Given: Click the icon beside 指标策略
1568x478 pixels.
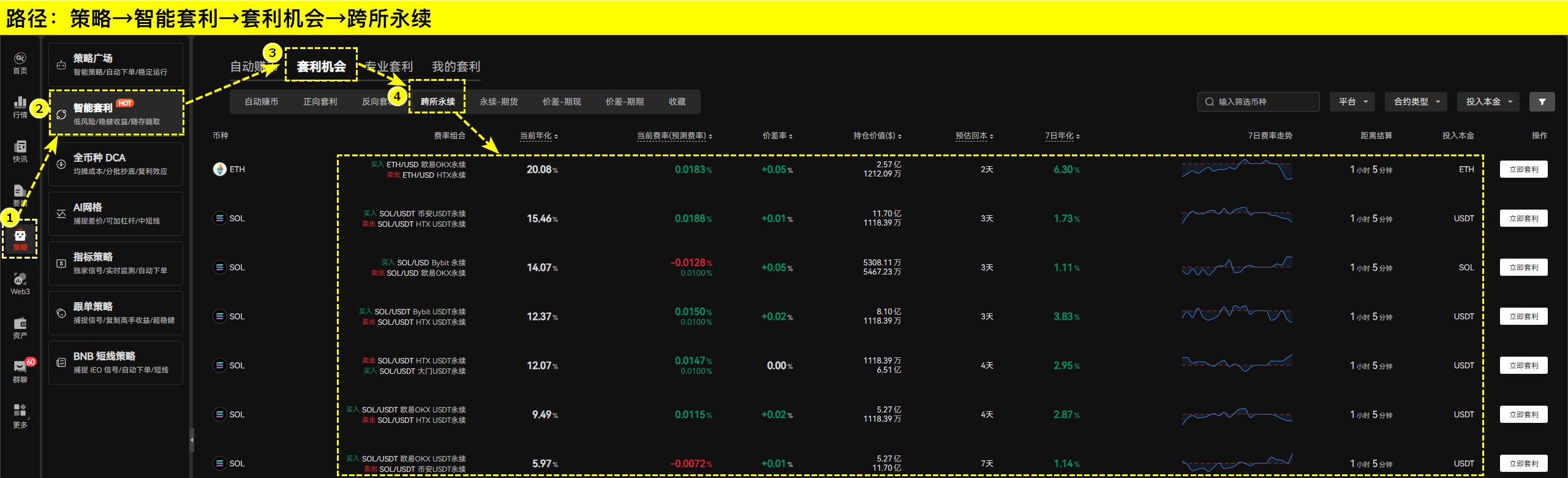Looking at the screenshot, I should pyautogui.click(x=61, y=264).
